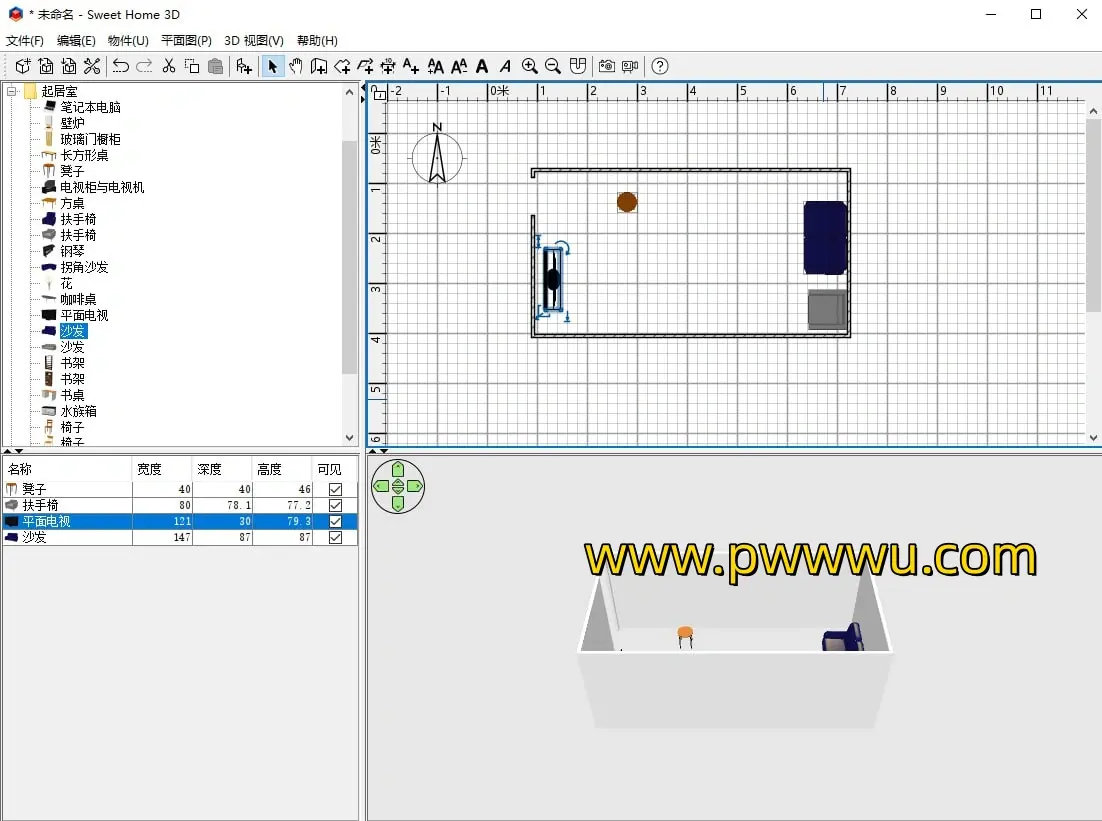1102x821 pixels.
Task: Click the Add furniture to home icon
Action: (244, 66)
